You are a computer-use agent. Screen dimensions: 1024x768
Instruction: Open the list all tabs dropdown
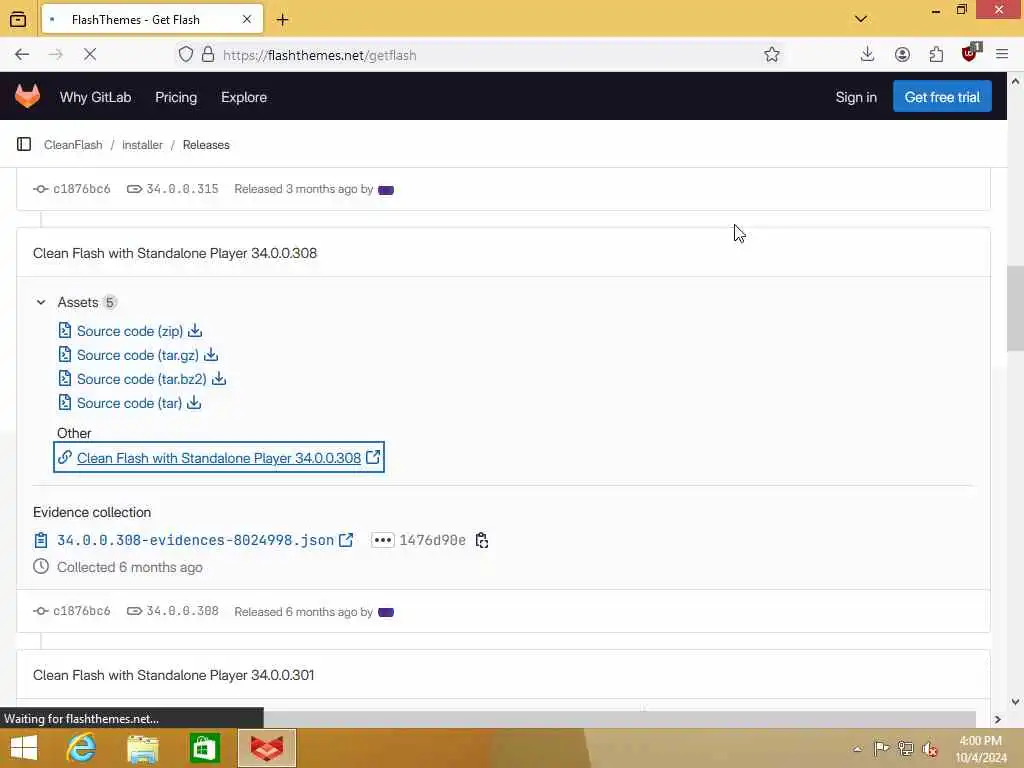tap(861, 19)
